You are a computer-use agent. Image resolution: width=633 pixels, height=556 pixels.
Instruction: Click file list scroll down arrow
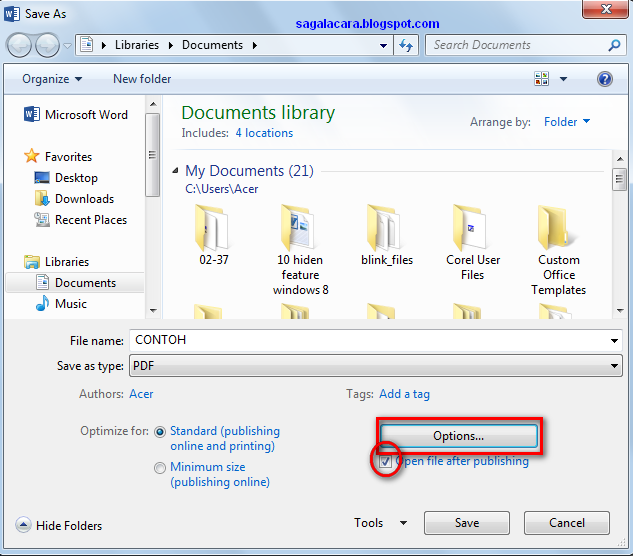click(x=620, y=311)
